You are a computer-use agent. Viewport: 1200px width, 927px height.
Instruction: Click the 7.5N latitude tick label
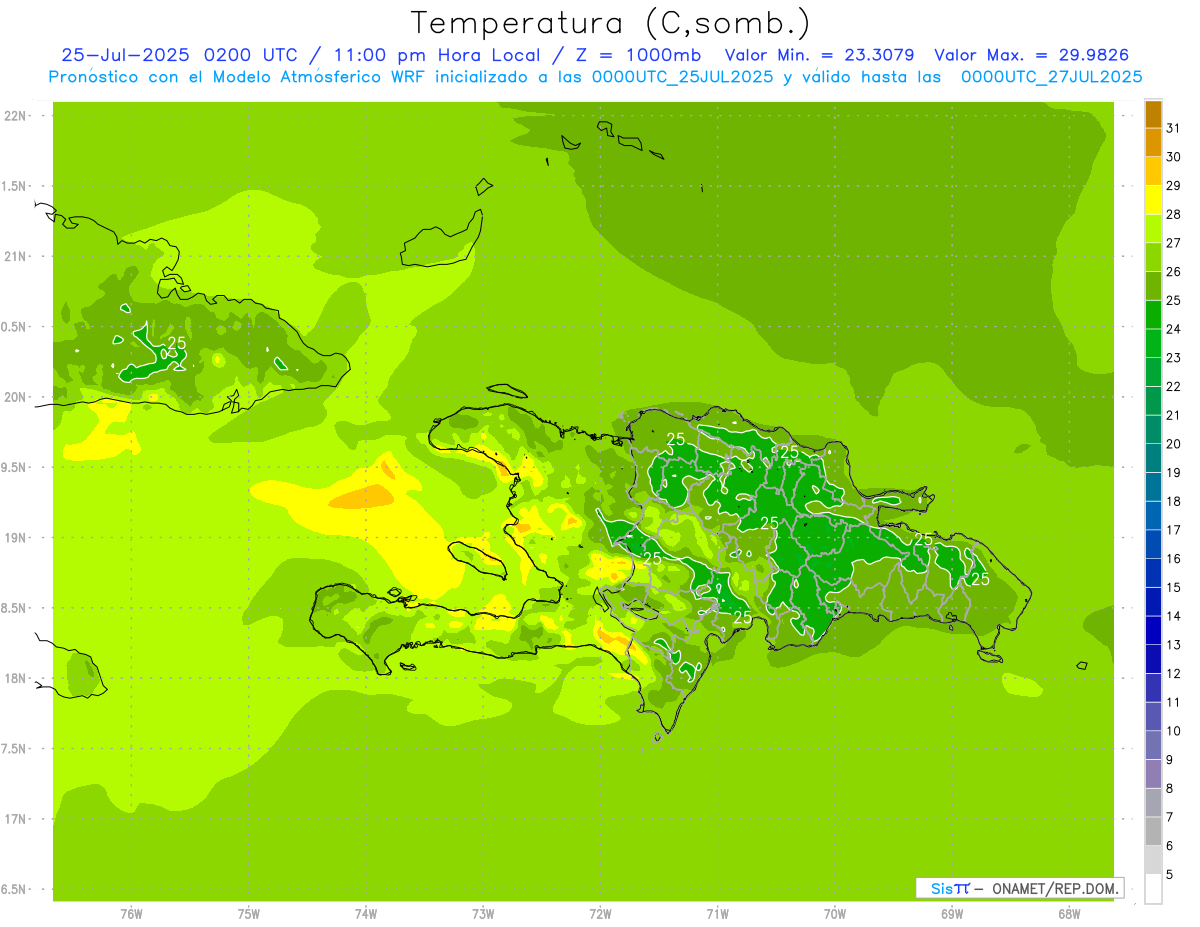[x=15, y=749]
